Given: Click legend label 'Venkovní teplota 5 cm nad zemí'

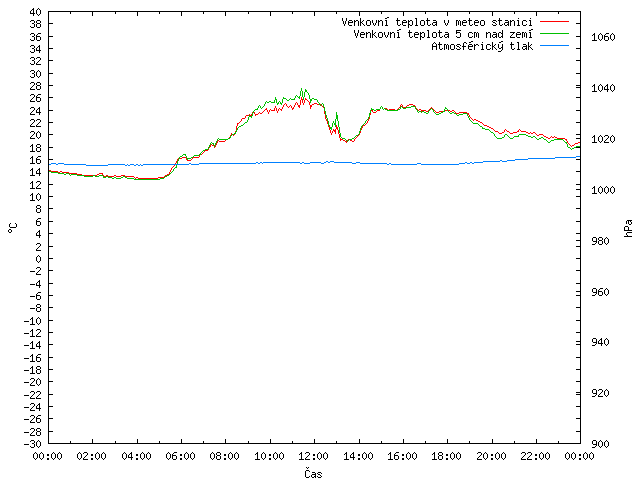Looking at the screenshot, I should [x=443, y=34].
